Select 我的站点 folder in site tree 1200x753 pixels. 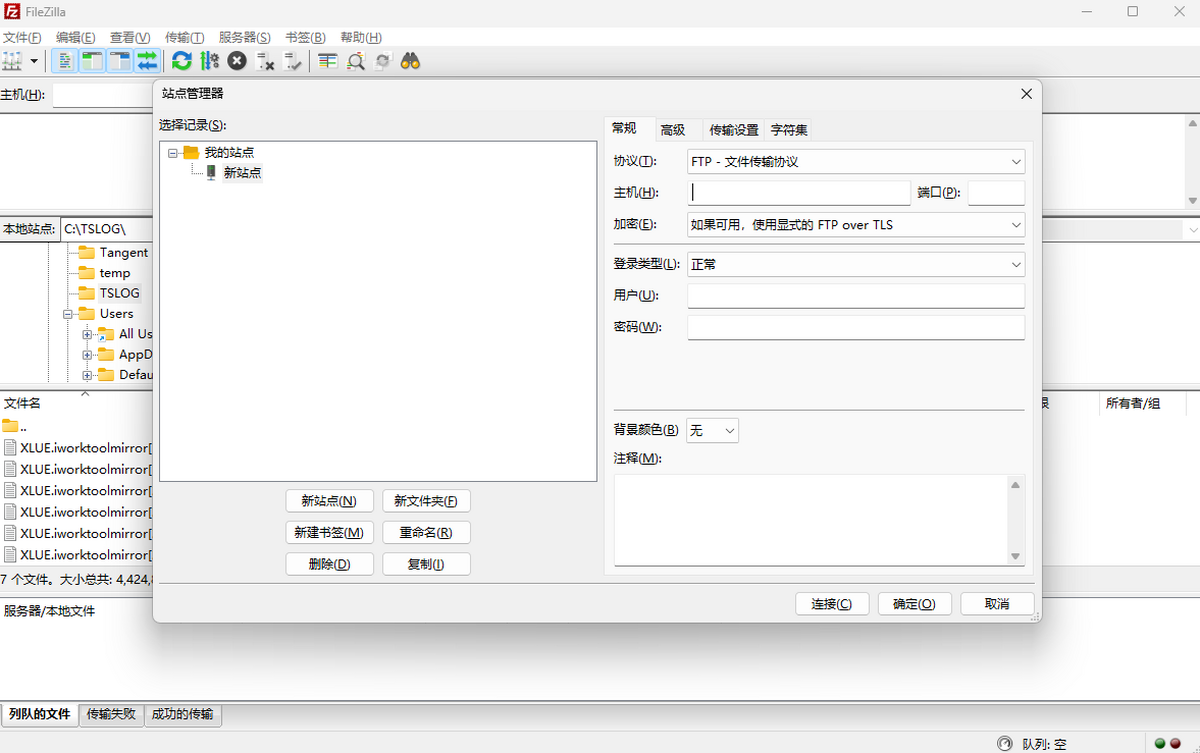click(229, 152)
